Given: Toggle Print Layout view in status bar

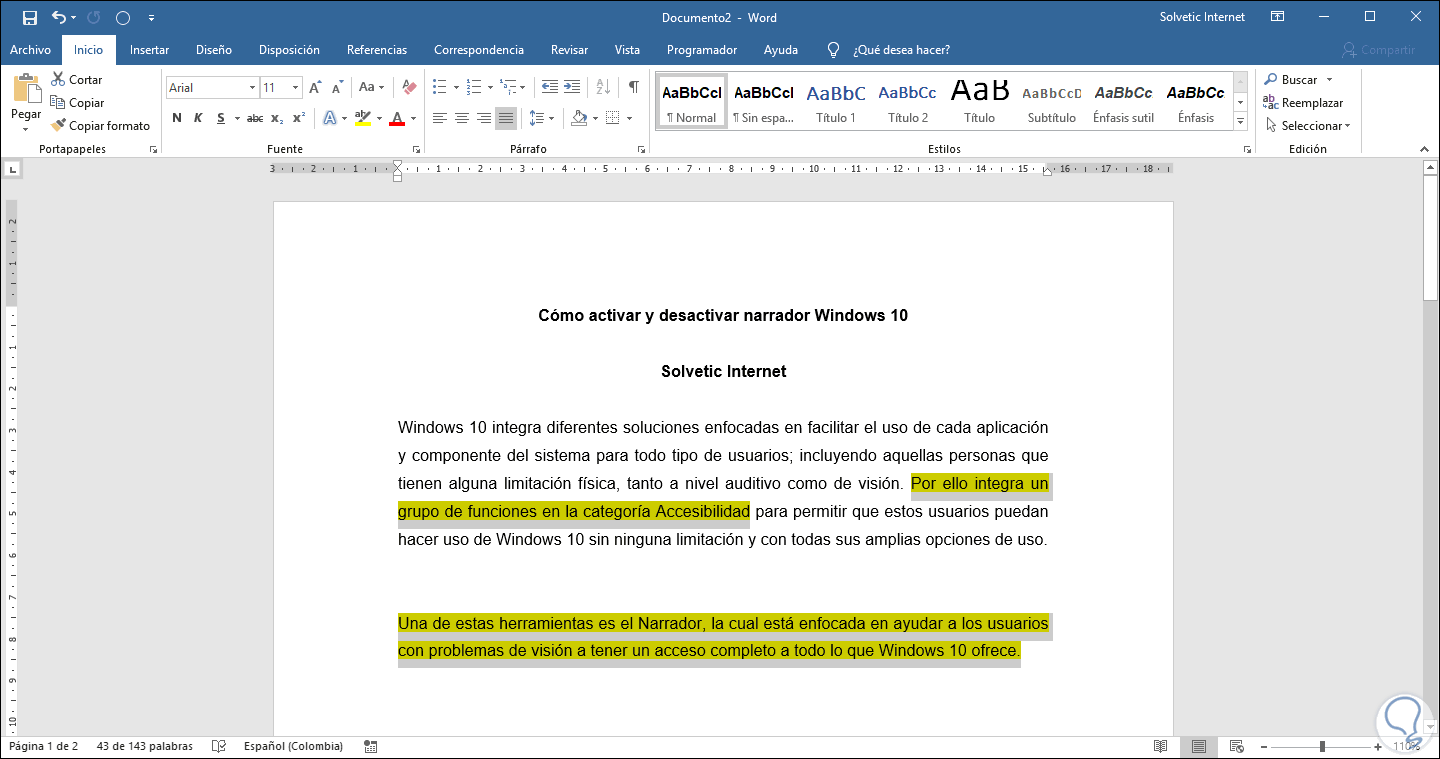Looking at the screenshot, I should coord(1198,746).
